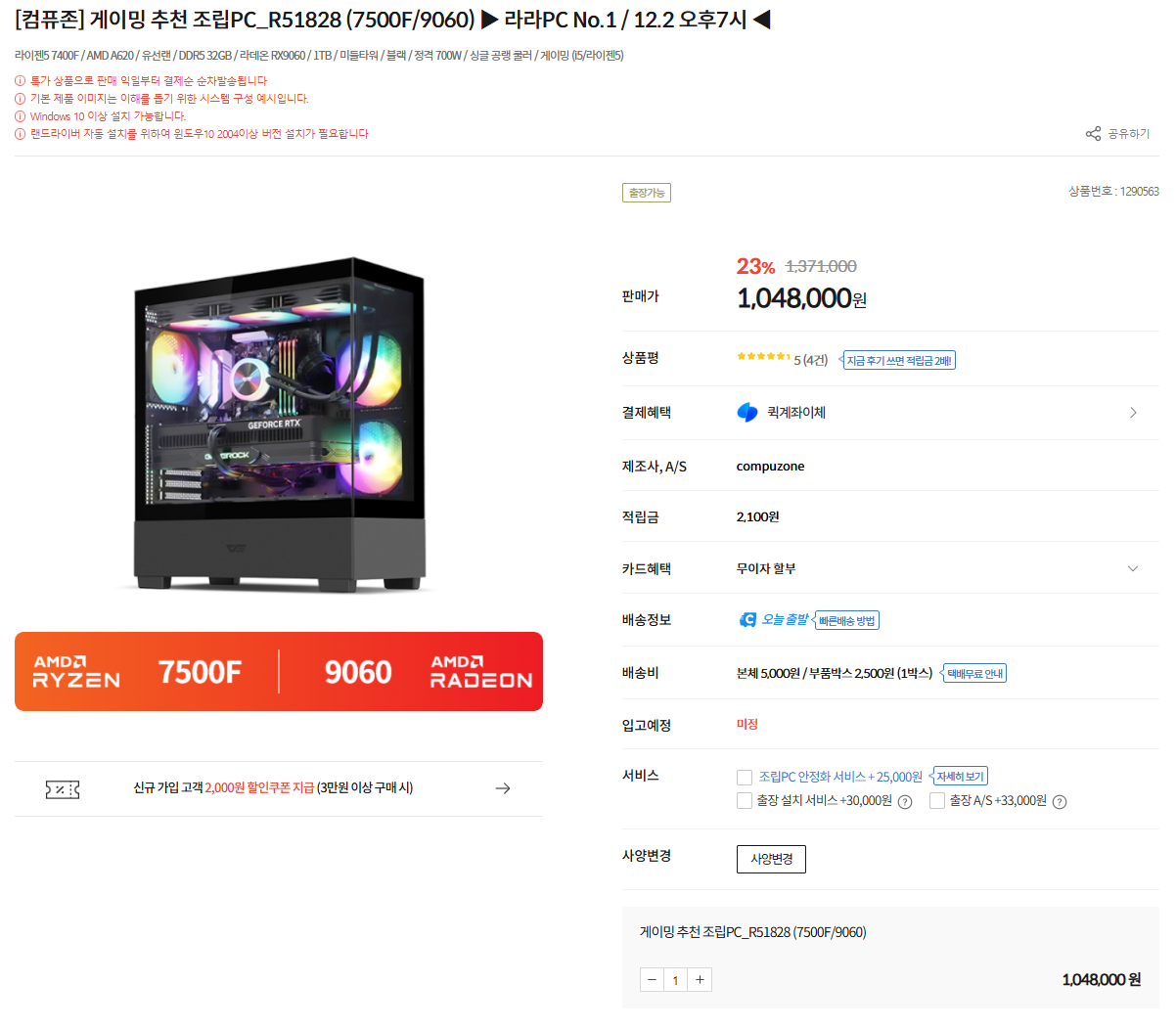Click the coupon ticket icon for new members
This screenshot has height=1029, width=1176.
tap(63, 789)
